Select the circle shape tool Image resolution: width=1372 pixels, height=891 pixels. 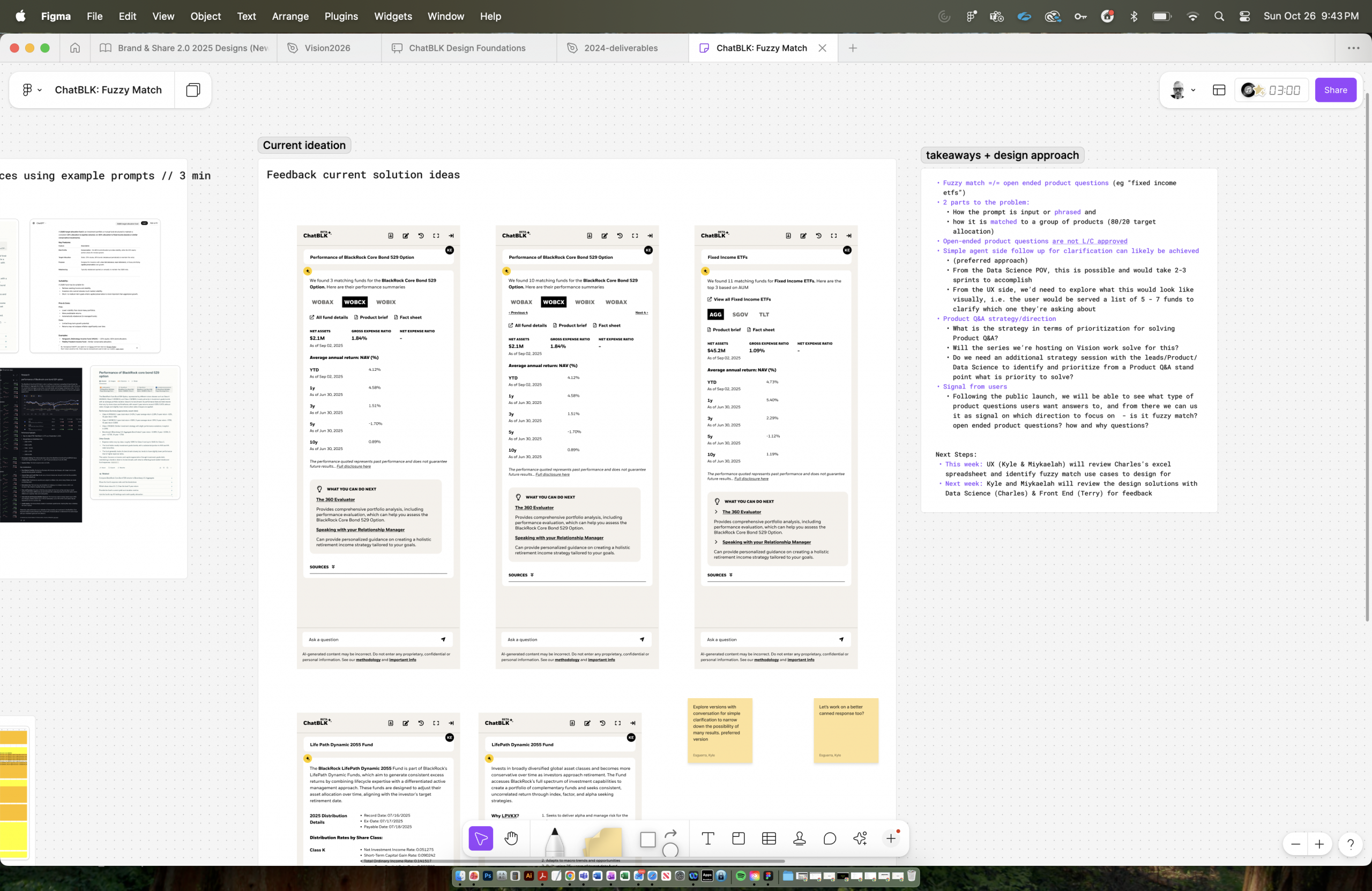pyautogui.click(x=670, y=850)
